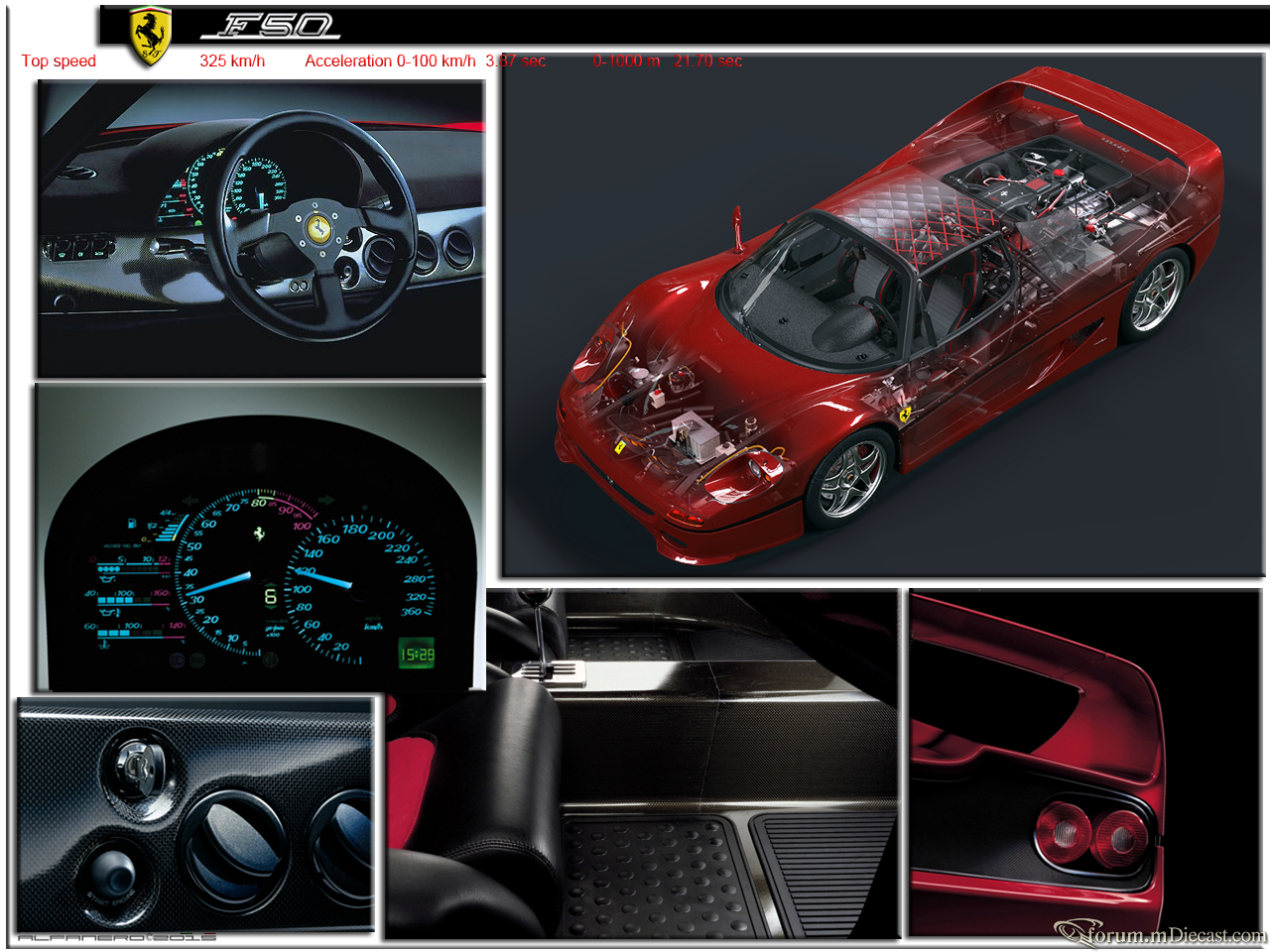Image resolution: width=1270 pixels, height=952 pixels.
Task: Select the "3.87 sec" acceleration value
Action: (x=515, y=60)
